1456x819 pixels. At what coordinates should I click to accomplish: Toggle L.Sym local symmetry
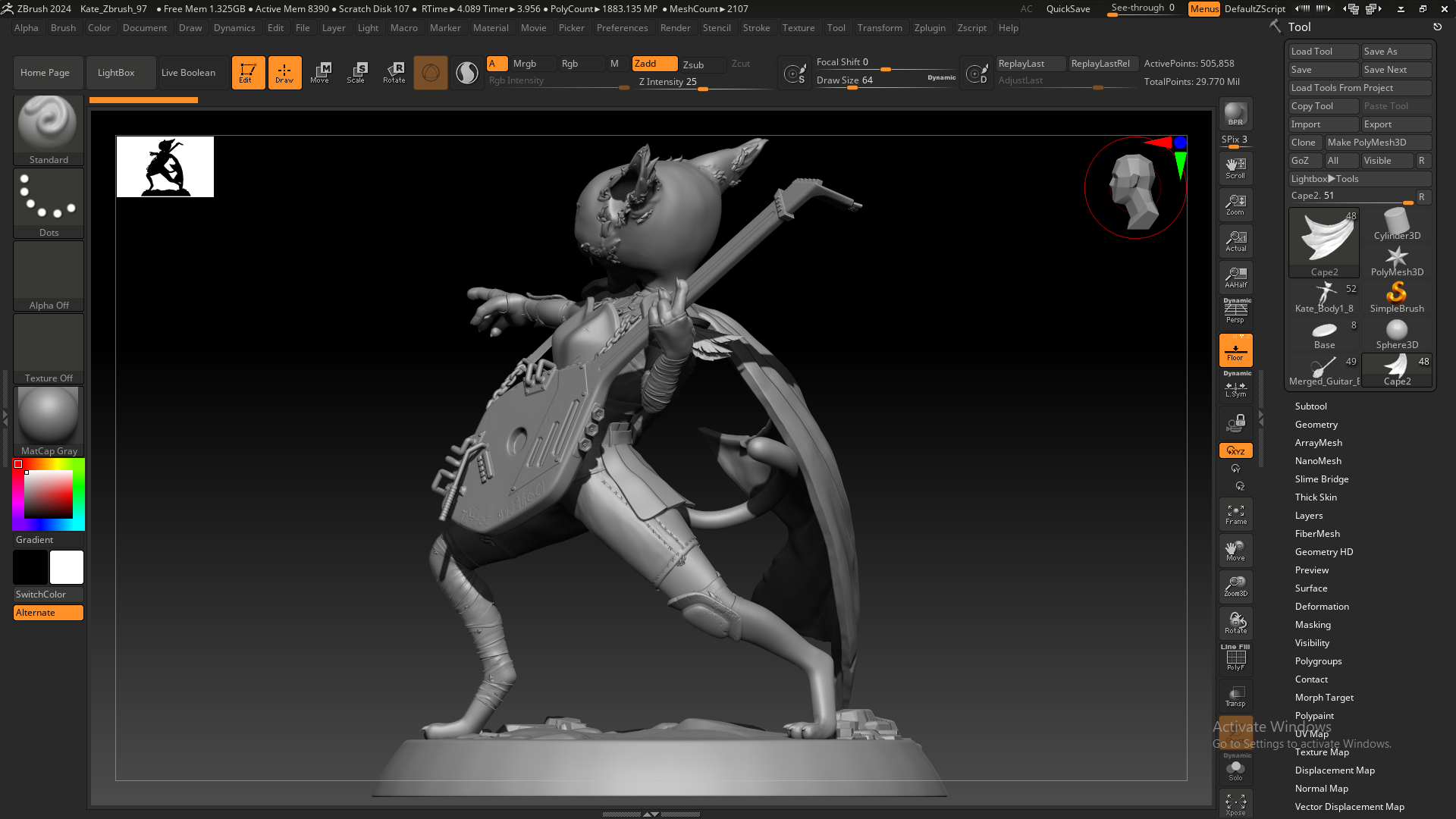(1235, 385)
